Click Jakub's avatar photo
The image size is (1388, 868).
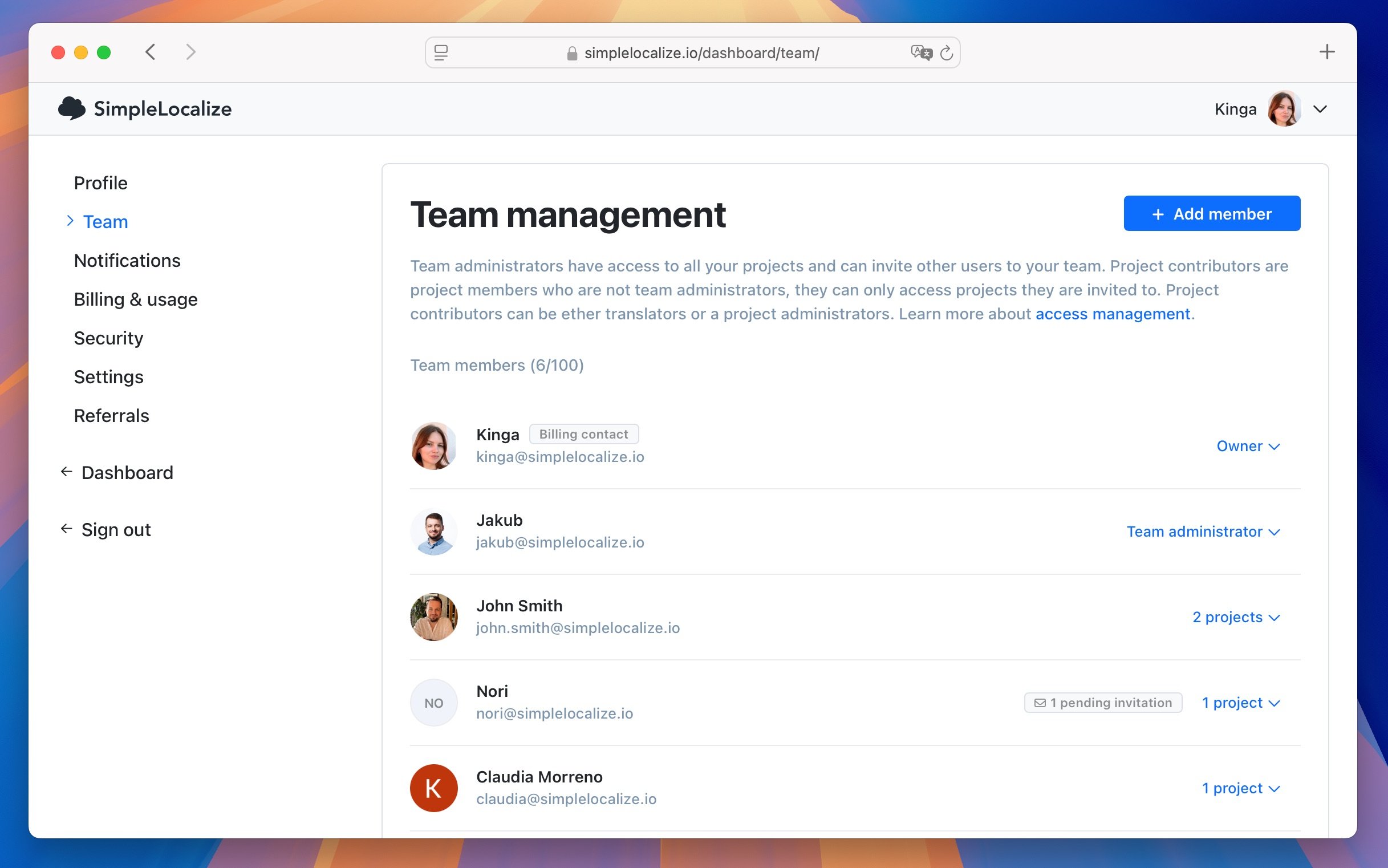(x=433, y=531)
